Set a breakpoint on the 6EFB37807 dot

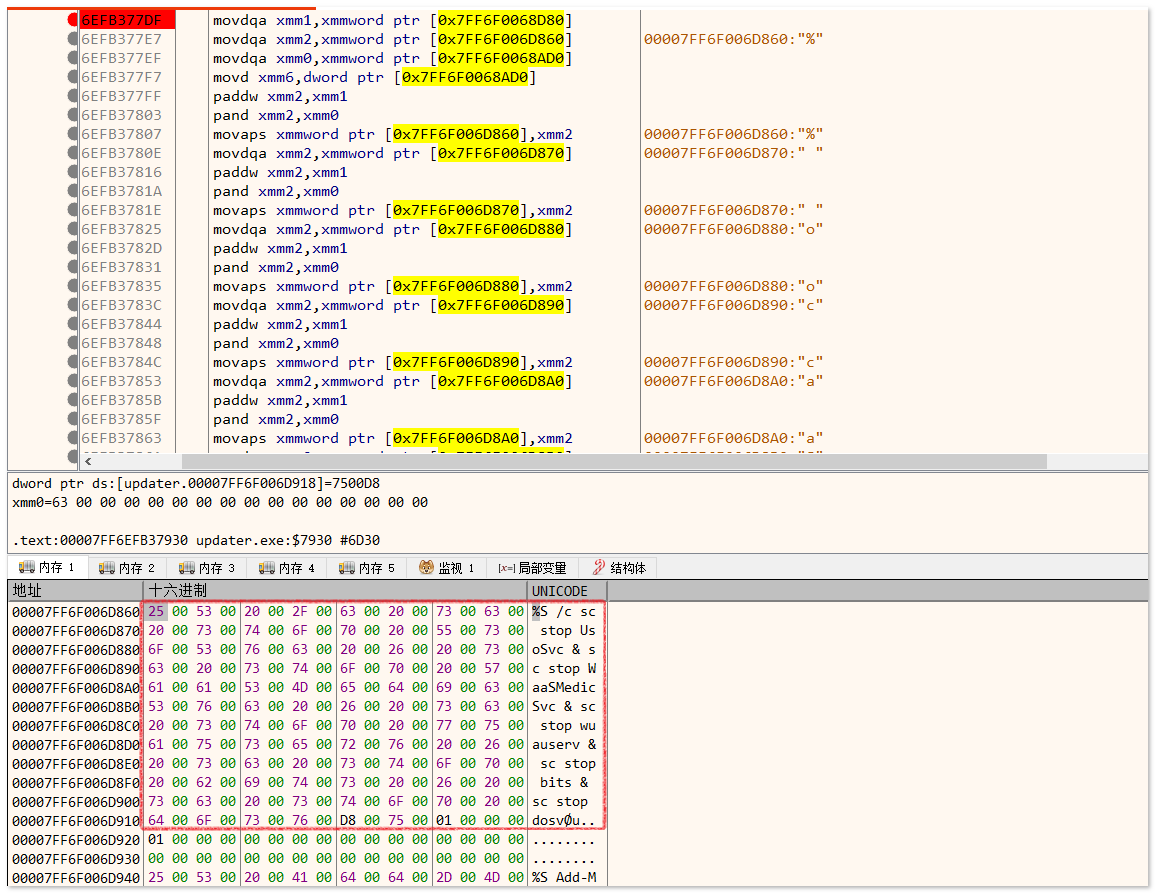[x=73, y=134]
